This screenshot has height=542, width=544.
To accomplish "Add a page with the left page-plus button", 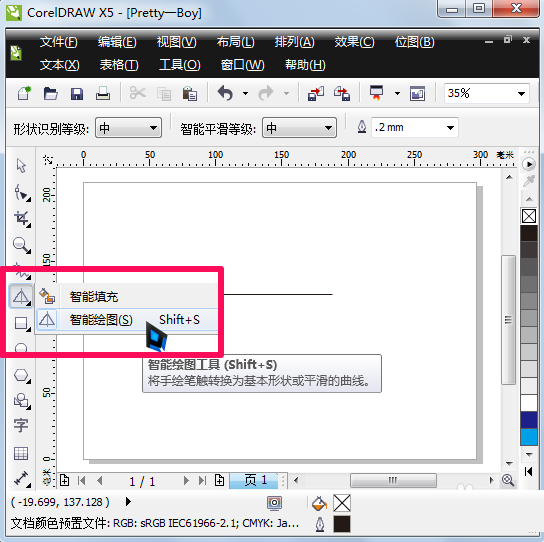I will point(65,480).
